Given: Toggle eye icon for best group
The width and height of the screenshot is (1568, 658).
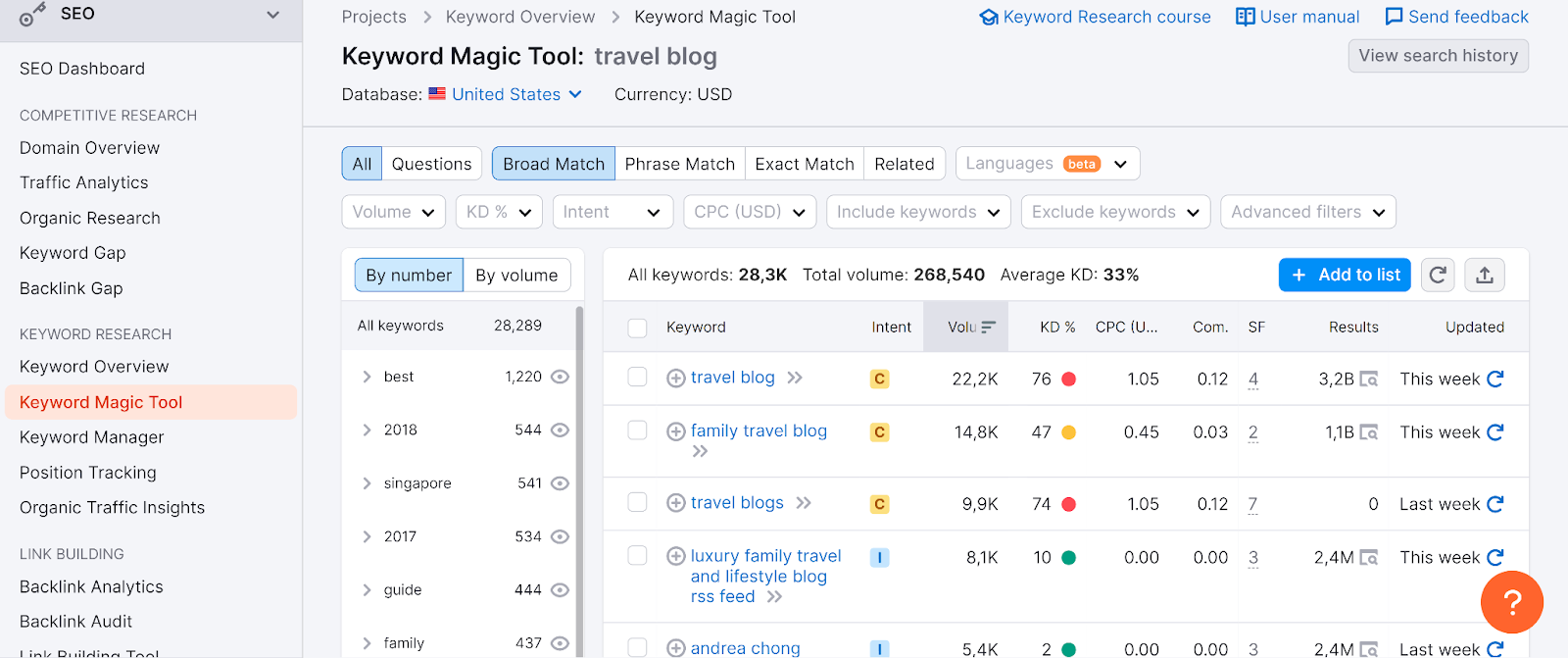Looking at the screenshot, I should (x=560, y=377).
